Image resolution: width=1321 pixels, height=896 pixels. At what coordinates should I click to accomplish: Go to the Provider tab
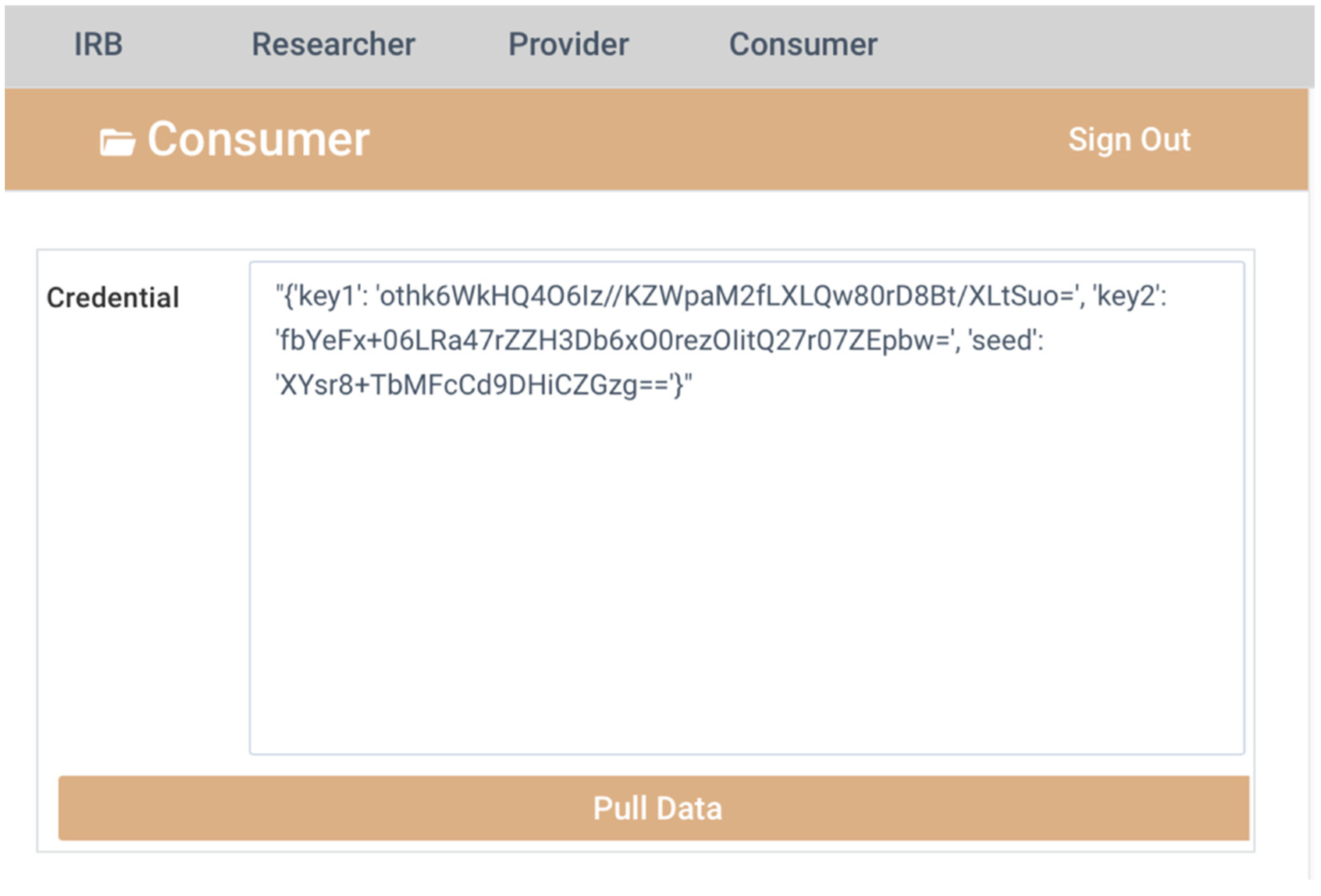coord(568,44)
